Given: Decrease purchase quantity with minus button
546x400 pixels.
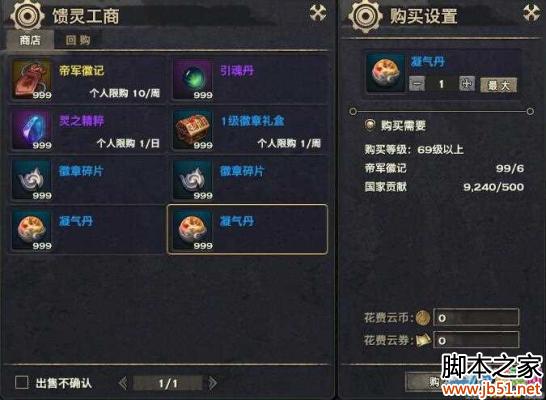Looking at the screenshot, I should 417,84.
